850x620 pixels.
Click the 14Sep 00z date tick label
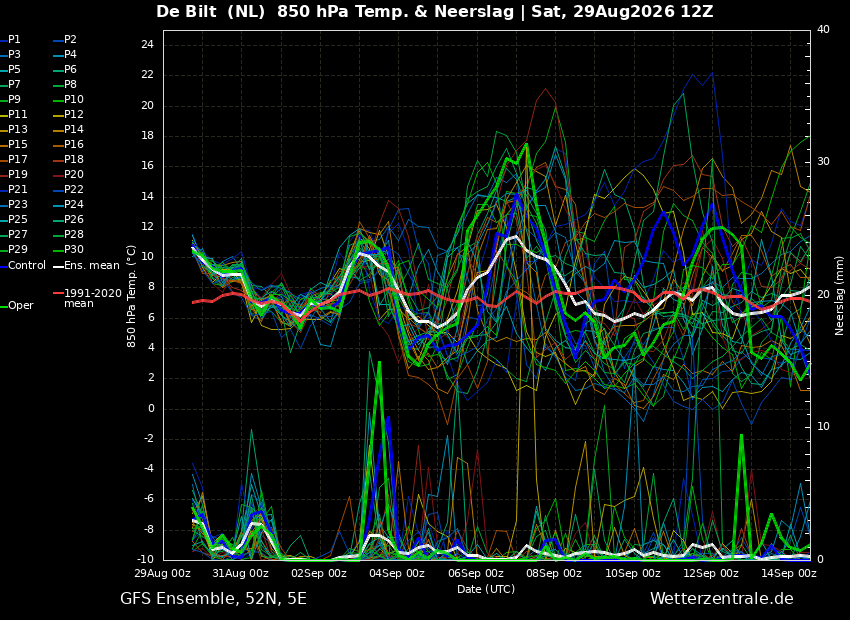[788, 573]
